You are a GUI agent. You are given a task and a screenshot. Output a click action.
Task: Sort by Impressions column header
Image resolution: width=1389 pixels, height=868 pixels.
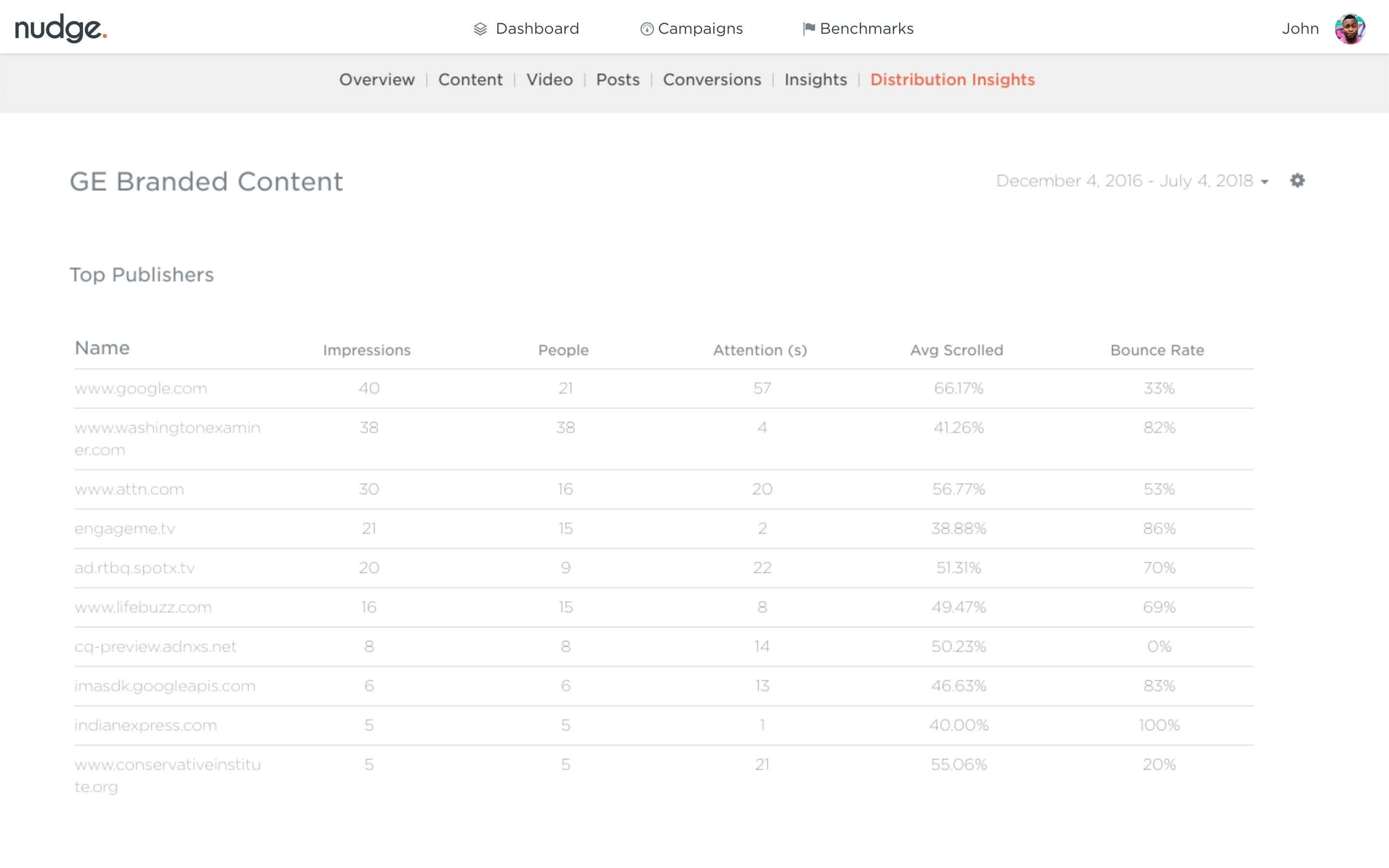click(x=367, y=350)
